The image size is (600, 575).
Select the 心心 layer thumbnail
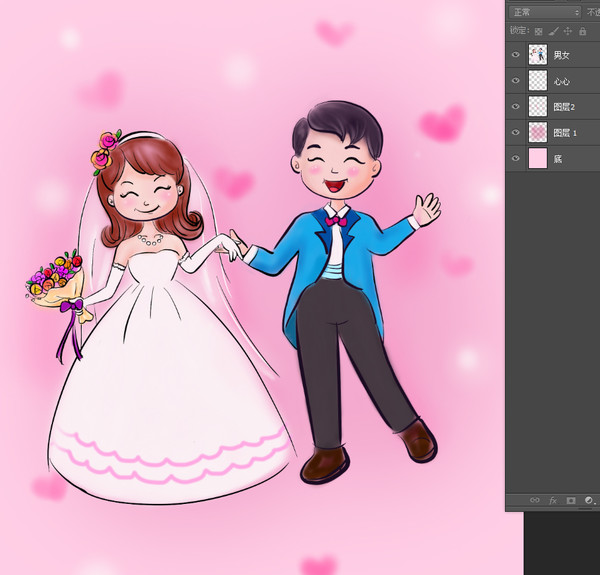(538, 80)
